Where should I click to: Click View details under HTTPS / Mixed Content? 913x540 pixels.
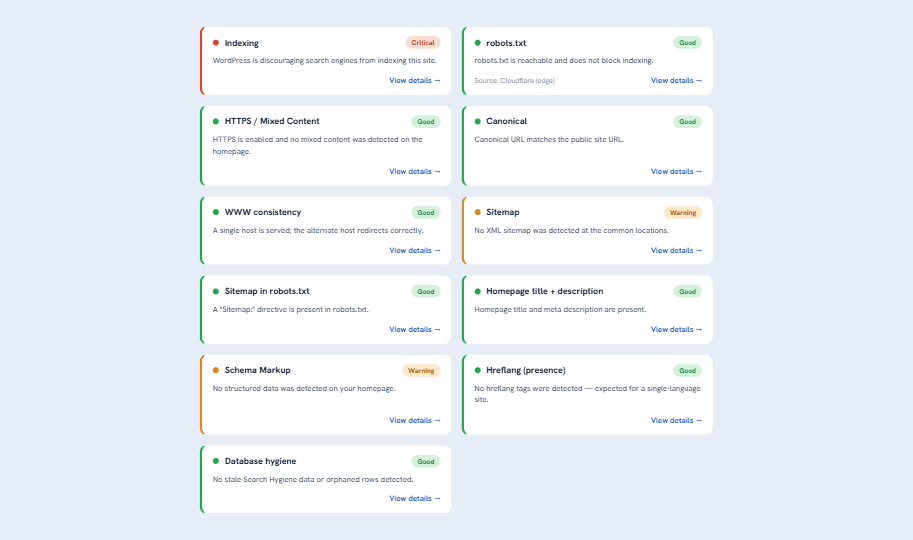pyautogui.click(x=415, y=171)
